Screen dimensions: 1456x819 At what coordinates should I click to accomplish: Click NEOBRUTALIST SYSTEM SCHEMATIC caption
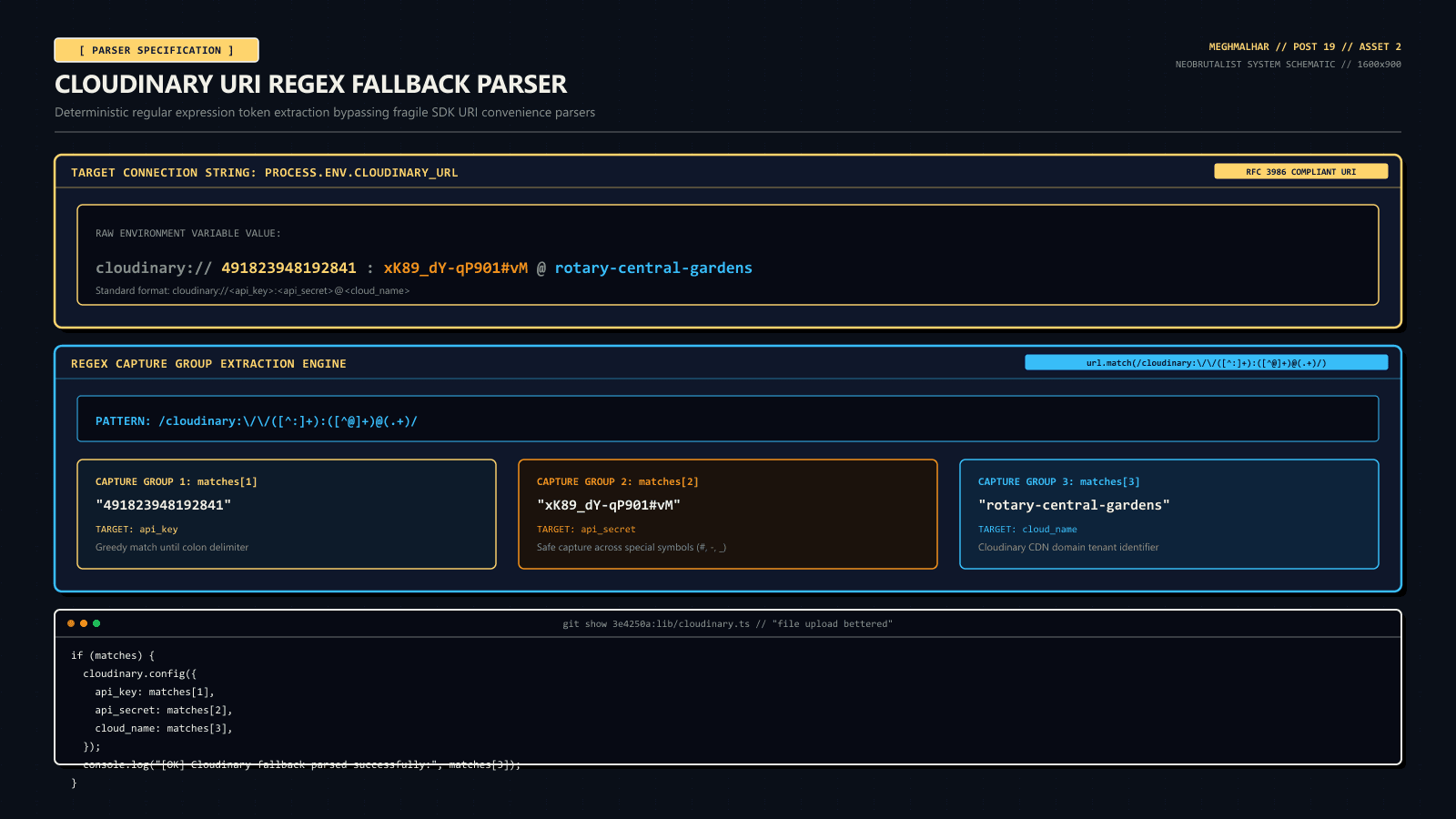1288,64
